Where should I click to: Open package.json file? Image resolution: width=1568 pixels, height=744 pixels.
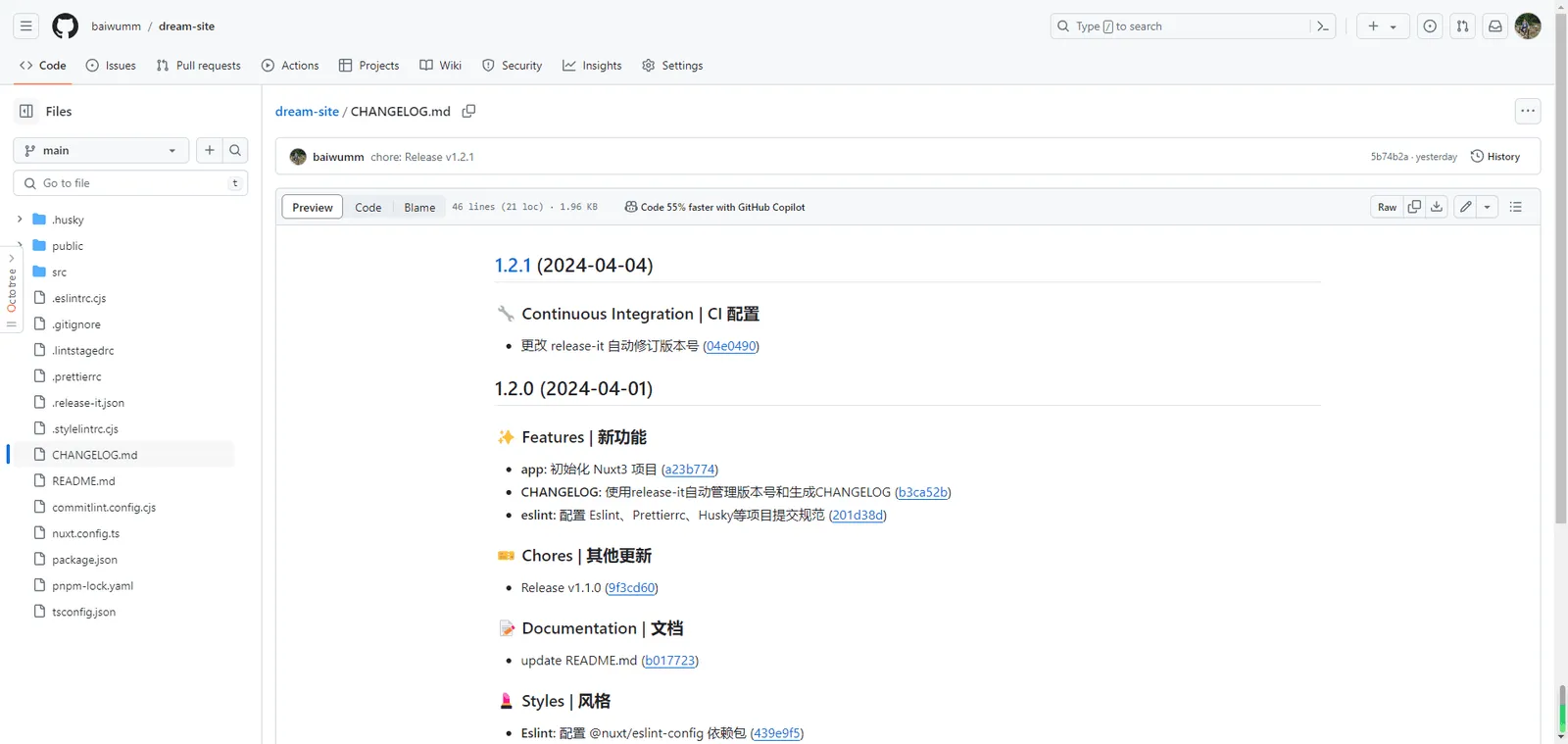click(x=84, y=560)
